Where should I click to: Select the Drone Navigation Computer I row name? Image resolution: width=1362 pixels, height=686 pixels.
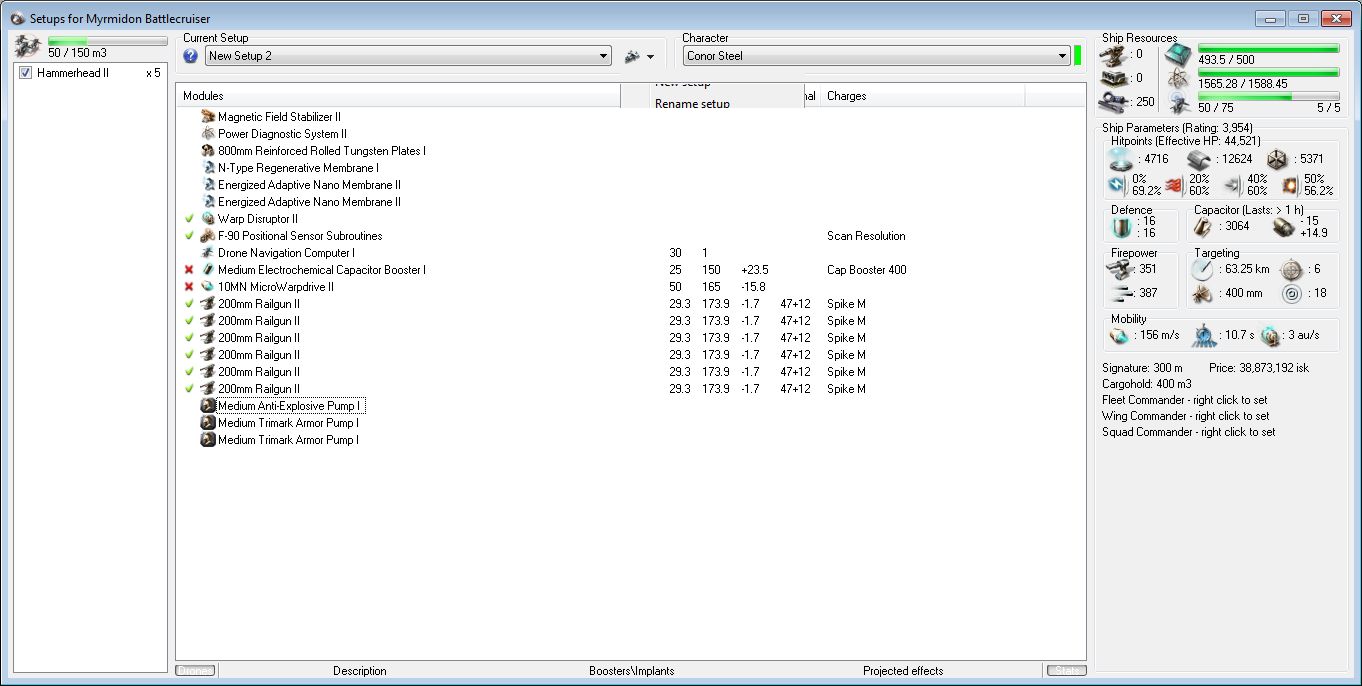[286, 253]
